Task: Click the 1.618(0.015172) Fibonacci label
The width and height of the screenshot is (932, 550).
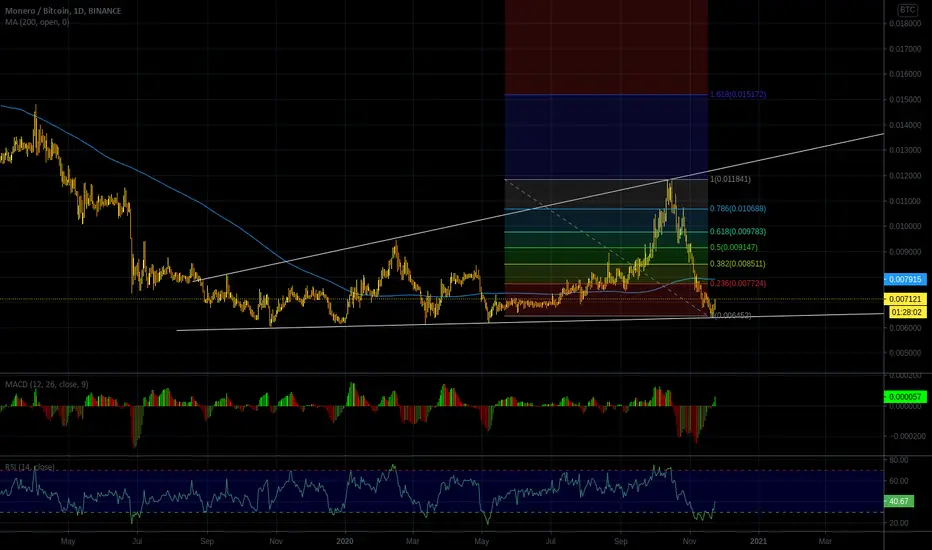Action: 738,95
